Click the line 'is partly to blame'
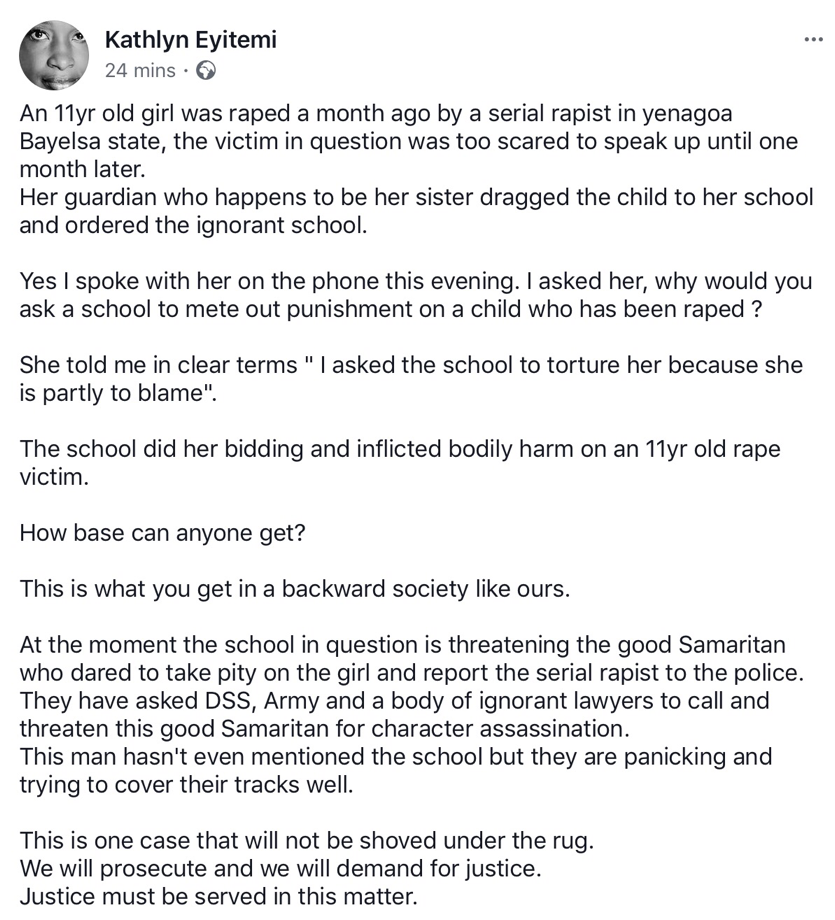Screen dimensions: 835x920 pyautogui.click(x=119, y=392)
